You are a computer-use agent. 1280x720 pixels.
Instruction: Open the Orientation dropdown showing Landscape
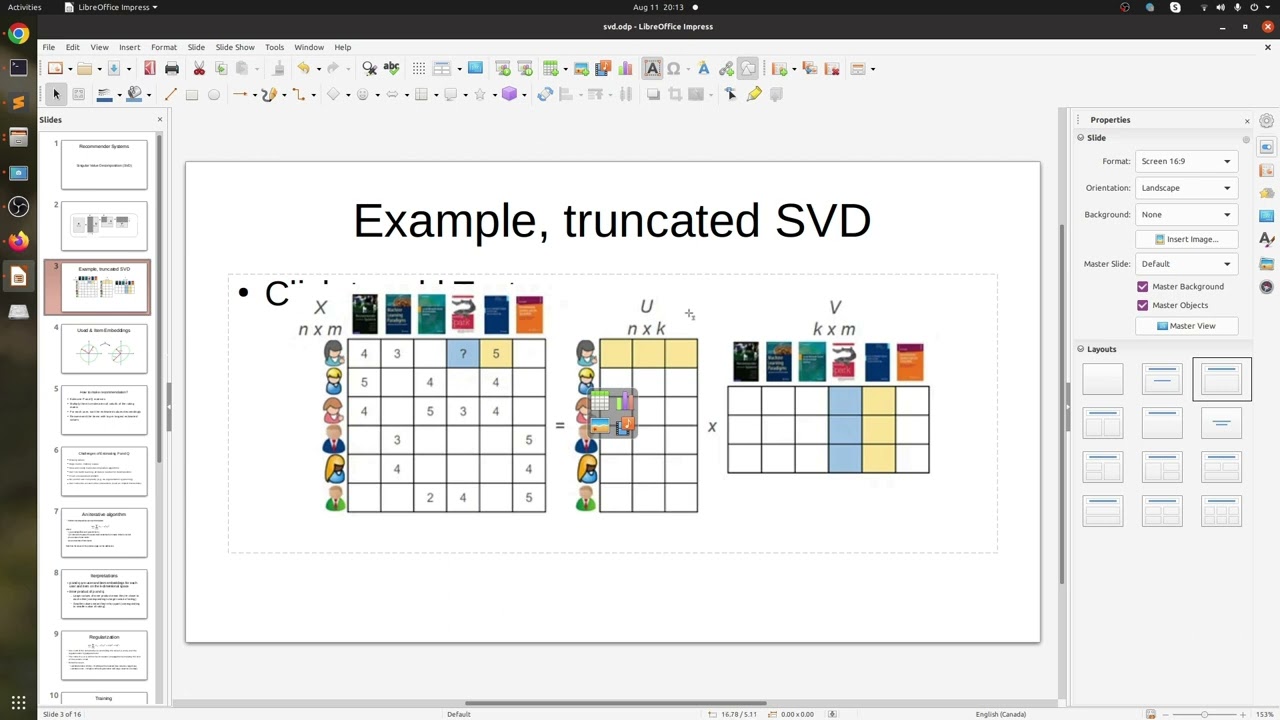coord(1186,188)
